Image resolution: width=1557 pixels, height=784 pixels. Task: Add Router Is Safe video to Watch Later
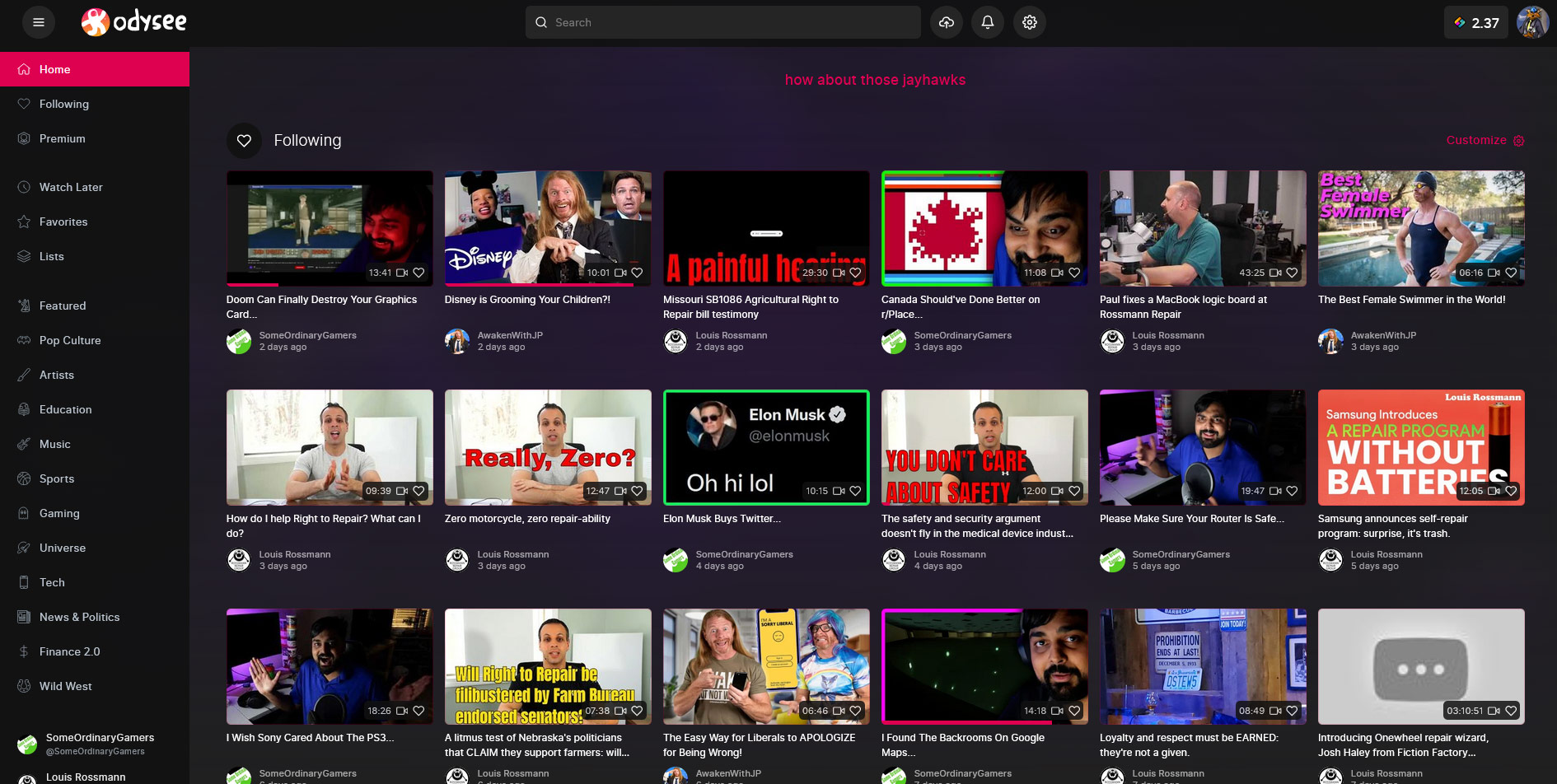1275,491
